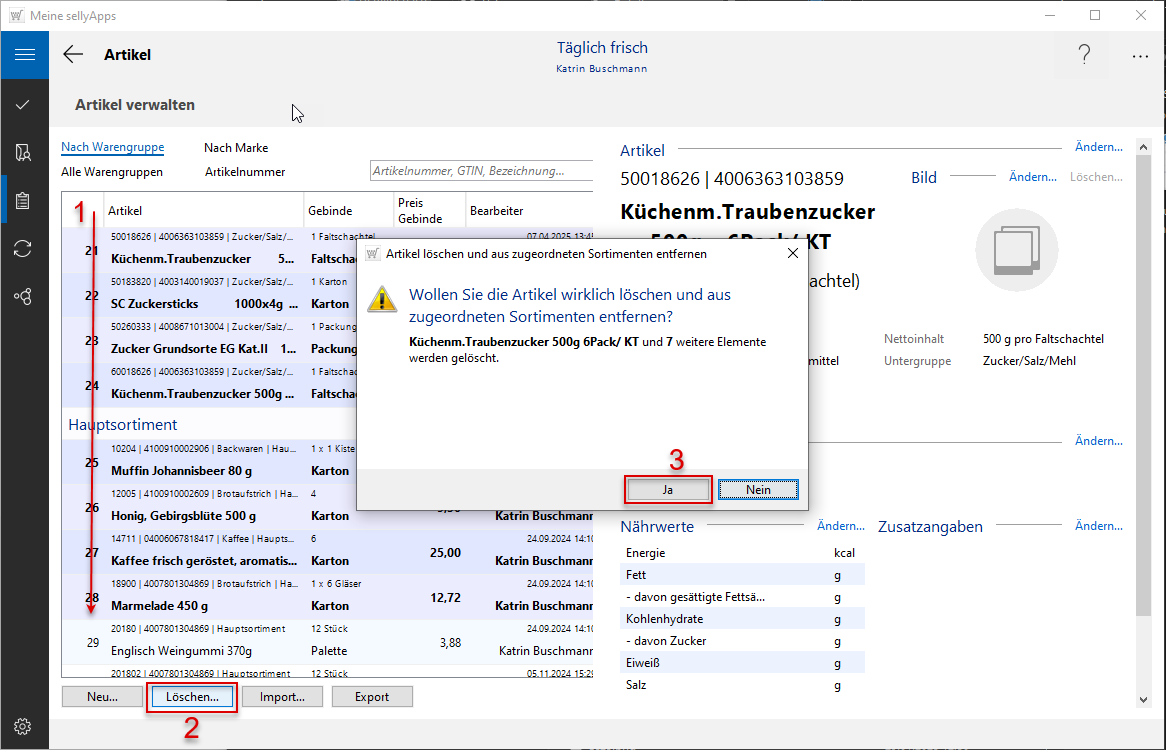Image resolution: width=1166 pixels, height=750 pixels.
Task: Open the share nodes sidebar icon
Action: tap(24, 297)
